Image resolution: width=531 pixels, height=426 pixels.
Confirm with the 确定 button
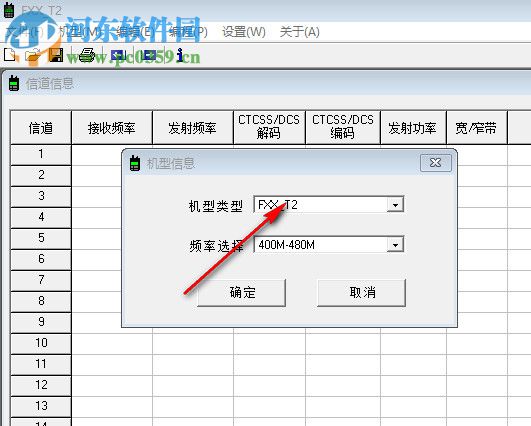point(242,293)
